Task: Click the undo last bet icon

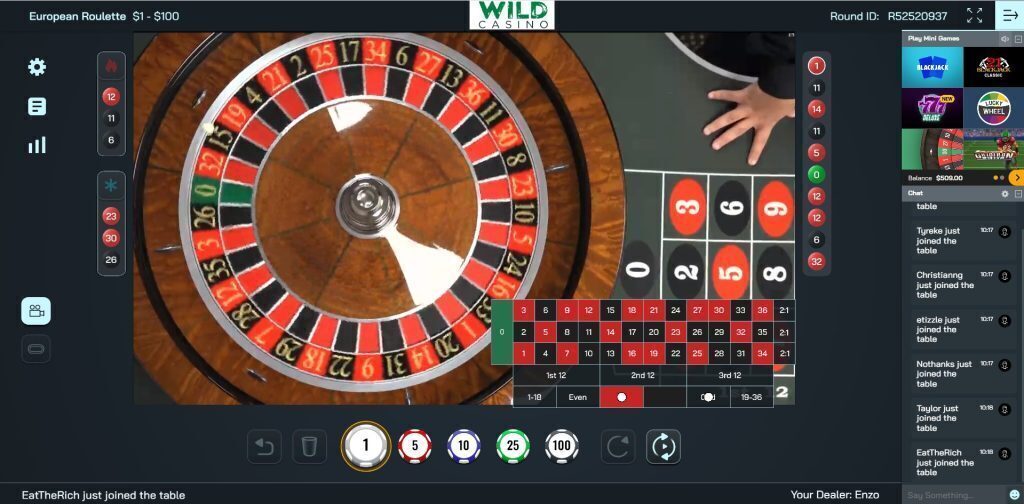Action: click(x=264, y=447)
